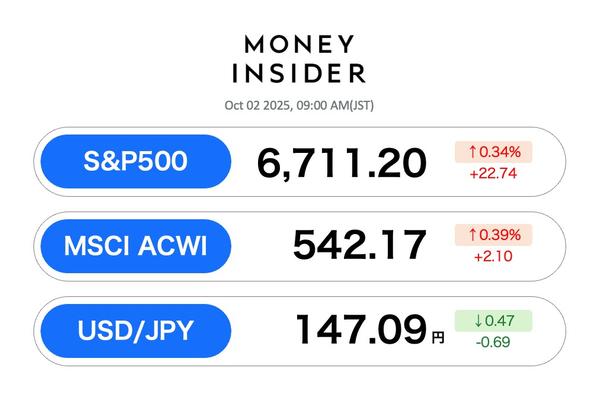
Task: Select the S&P500 blue label
Action: point(133,161)
